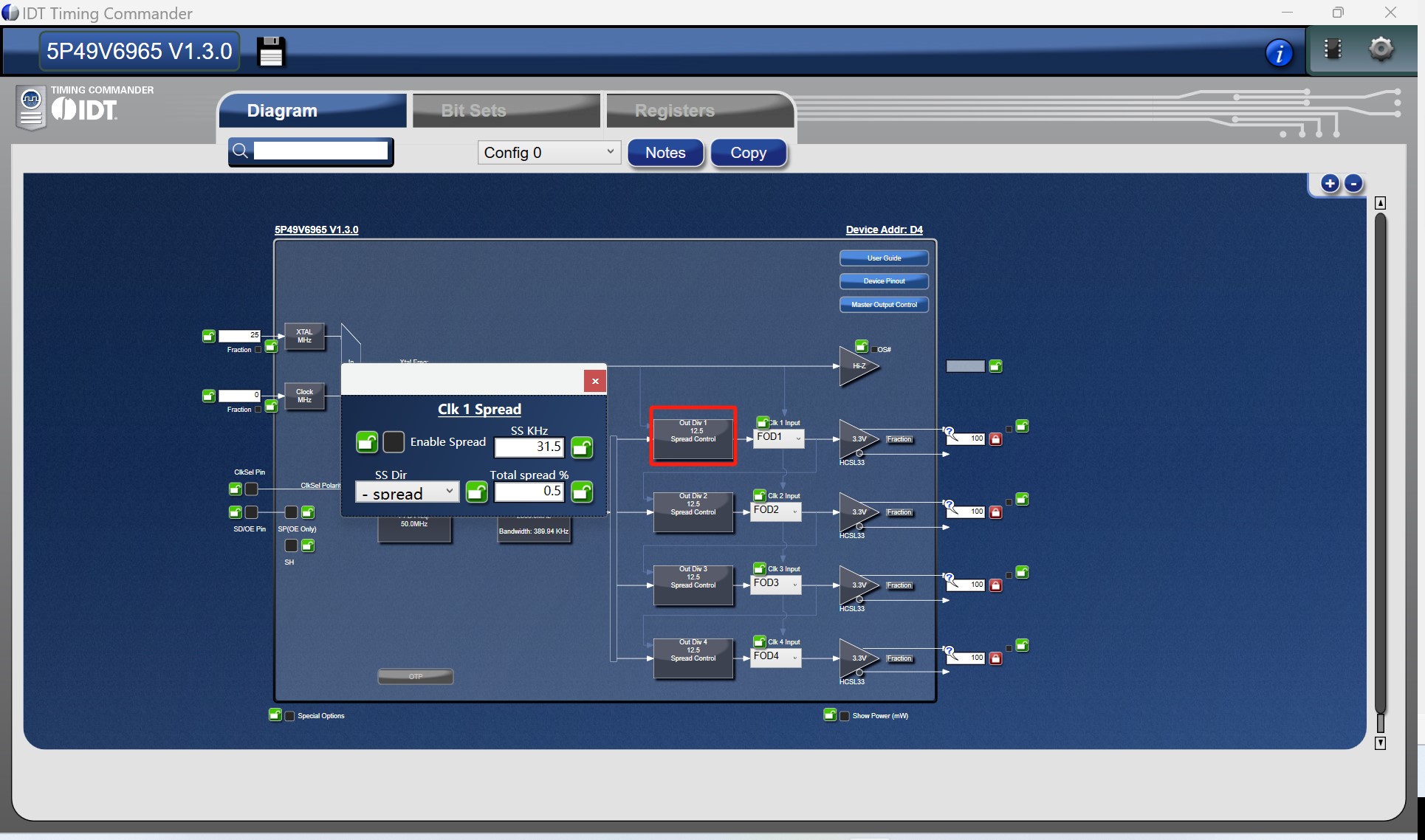Toggle the SP(OE Only) checkbox
This screenshot has width=1425, height=840.
coord(291,512)
